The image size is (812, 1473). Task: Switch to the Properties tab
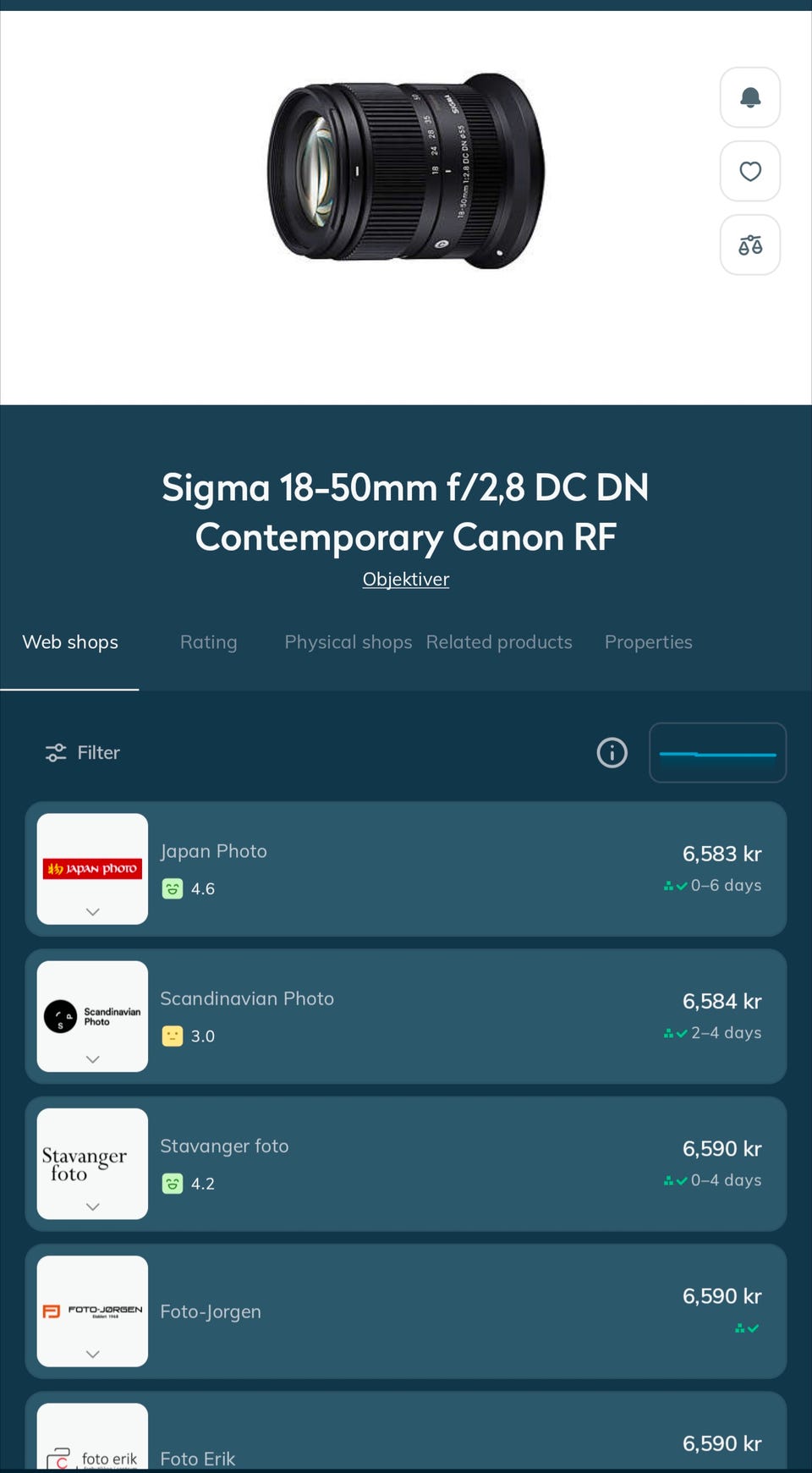(x=648, y=642)
